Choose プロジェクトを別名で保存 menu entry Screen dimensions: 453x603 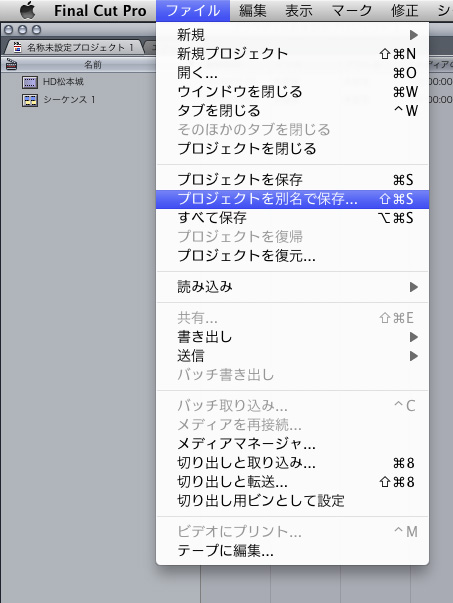pyautogui.click(x=292, y=199)
